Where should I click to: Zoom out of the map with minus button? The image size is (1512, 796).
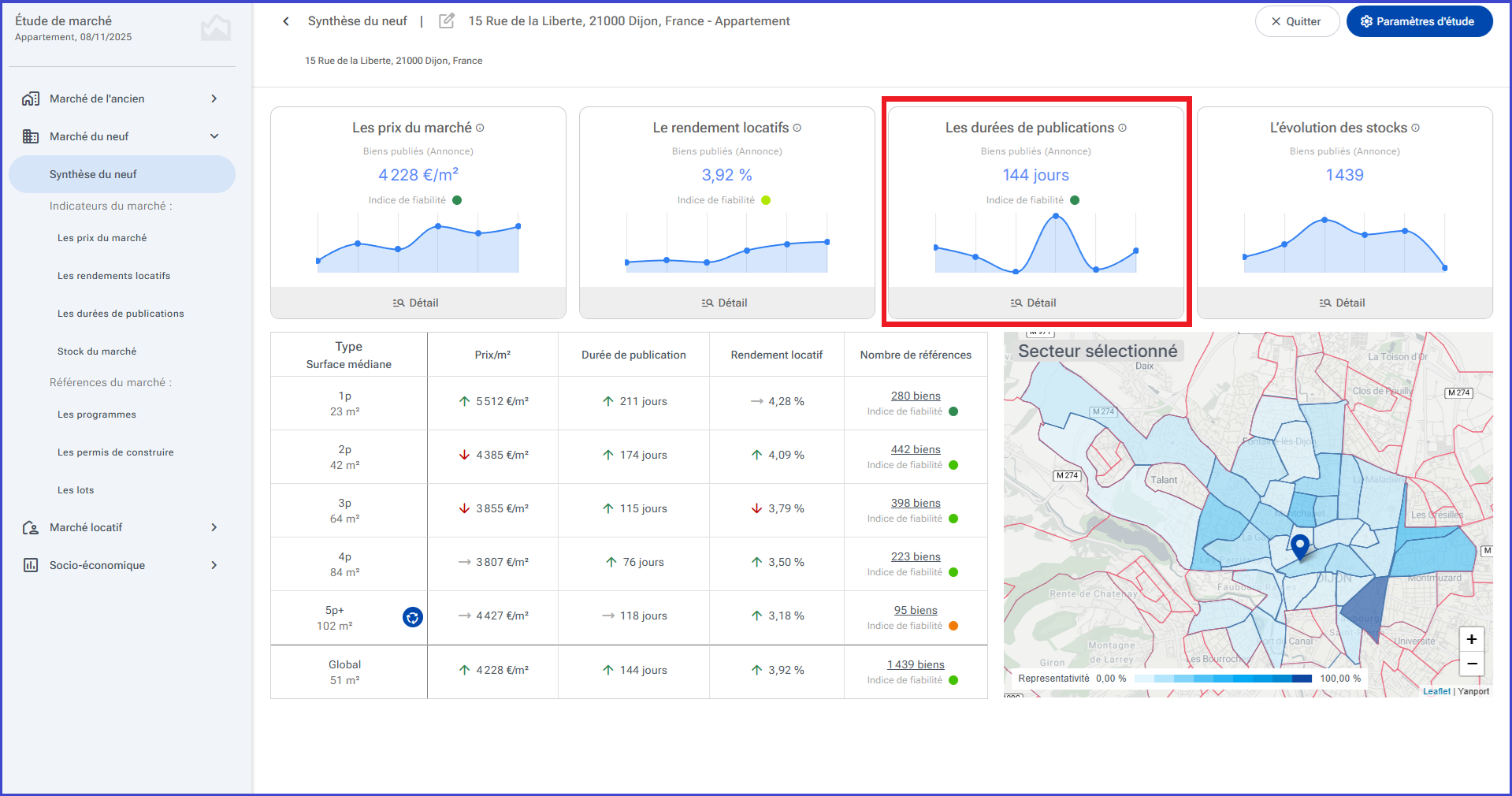point(1471,664)
